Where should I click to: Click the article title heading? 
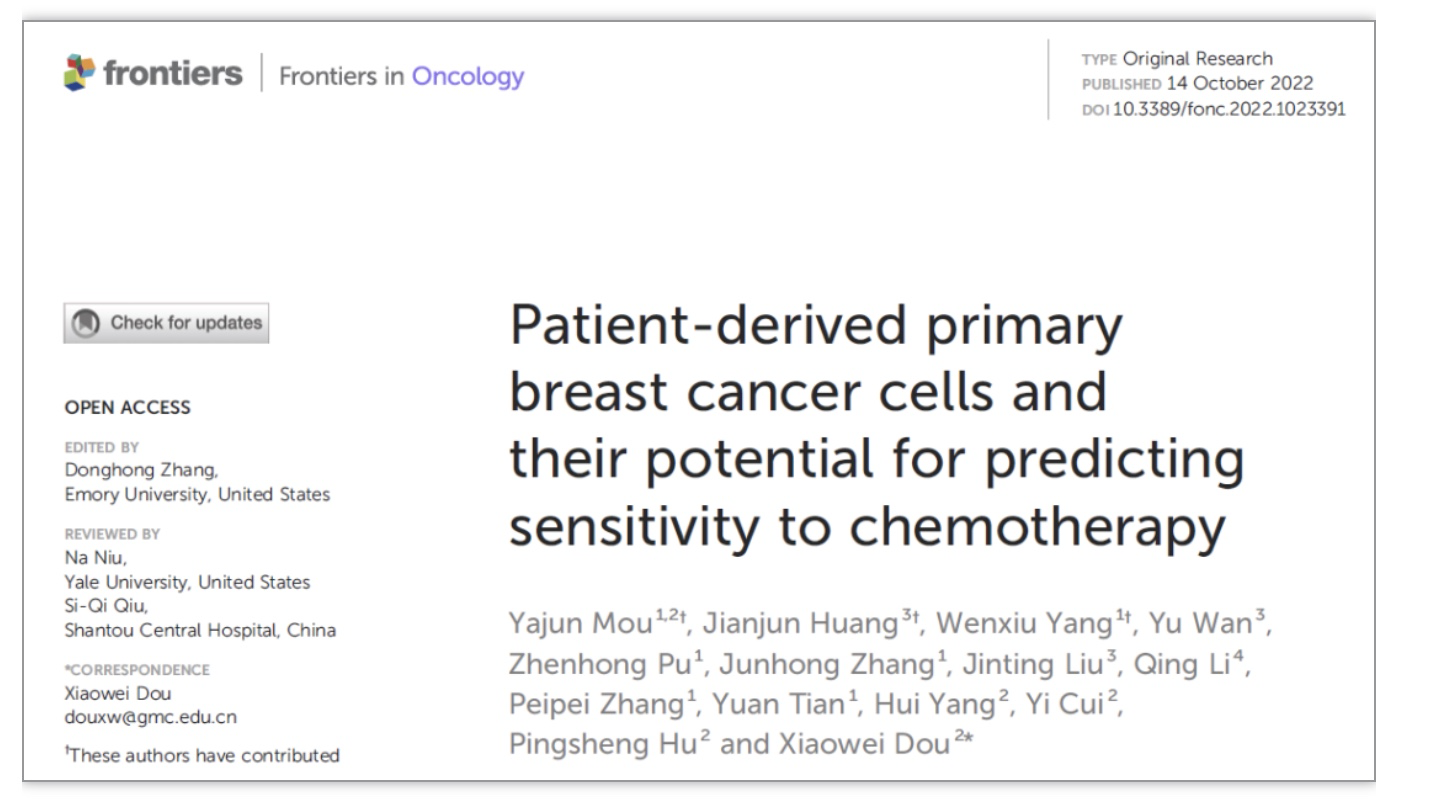point(878,427)
